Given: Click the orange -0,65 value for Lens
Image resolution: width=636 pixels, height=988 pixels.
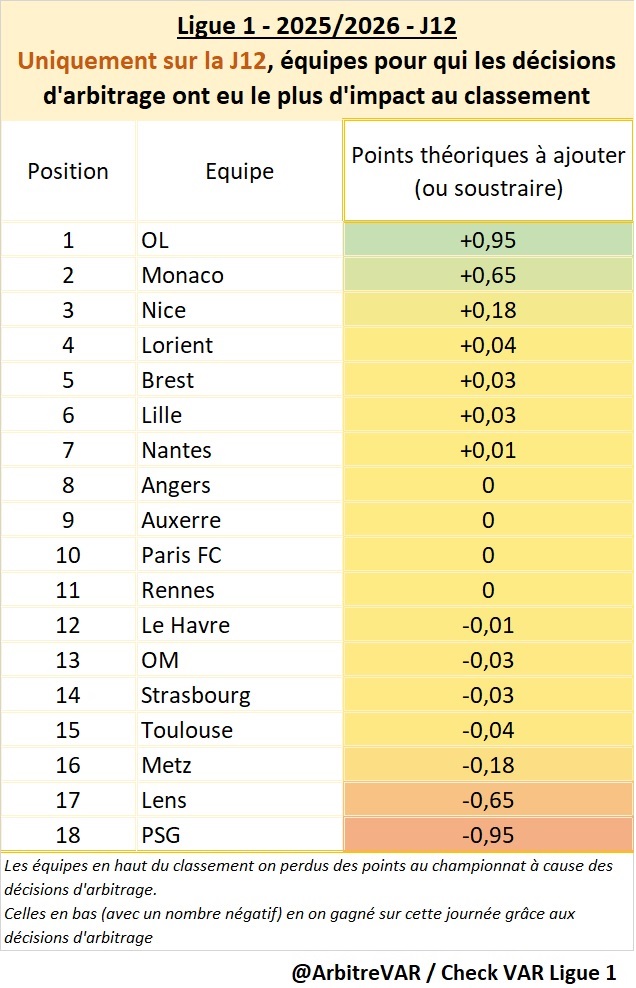Looking at the screenshot, I should click(488, 800).
